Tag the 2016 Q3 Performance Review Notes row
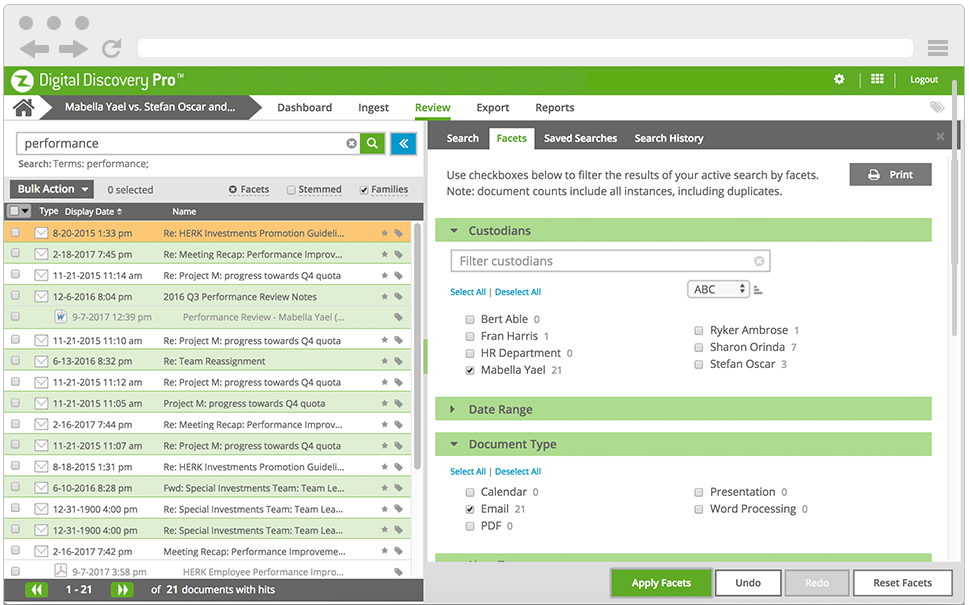The height and width of the screenshot is (605, 969). click(399, 297)
